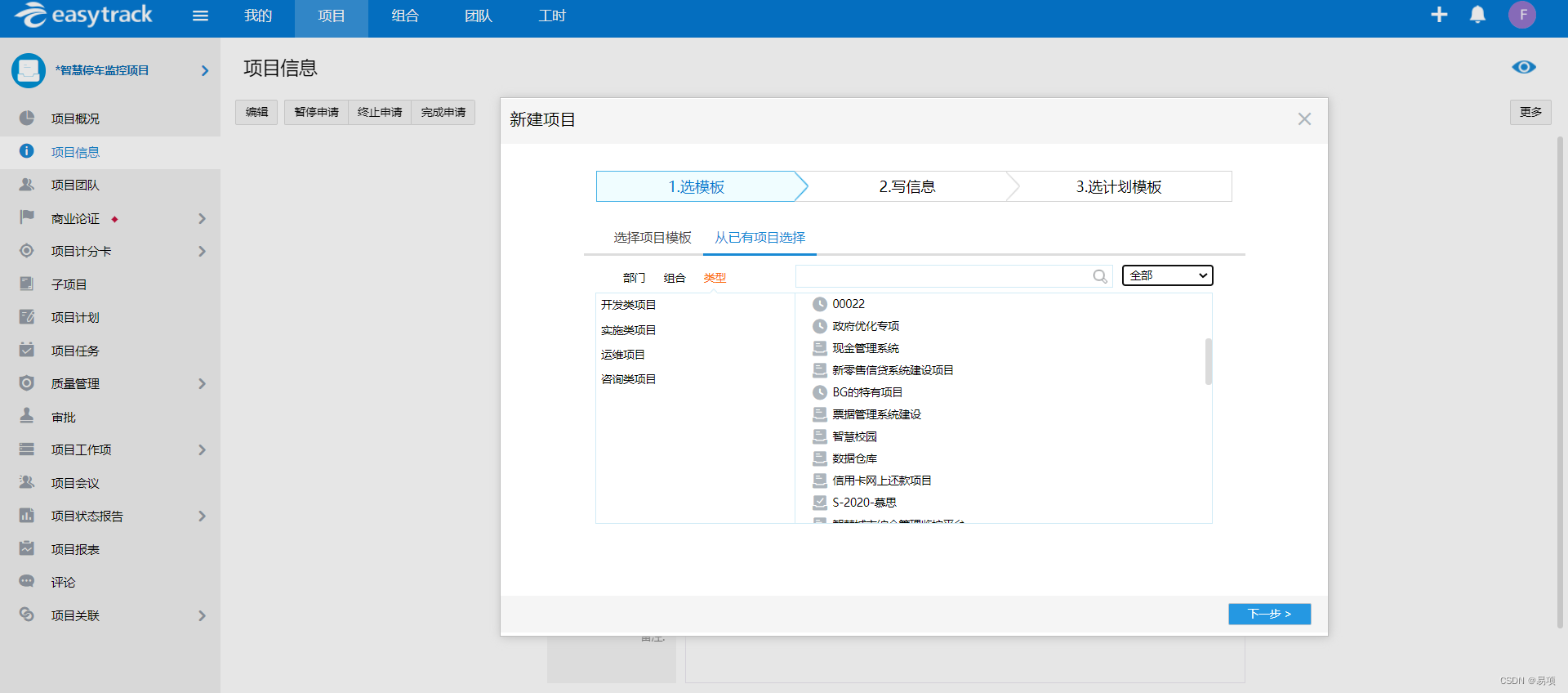Click the 完成申请 button
1568x693 pixels.
(443, 112)
